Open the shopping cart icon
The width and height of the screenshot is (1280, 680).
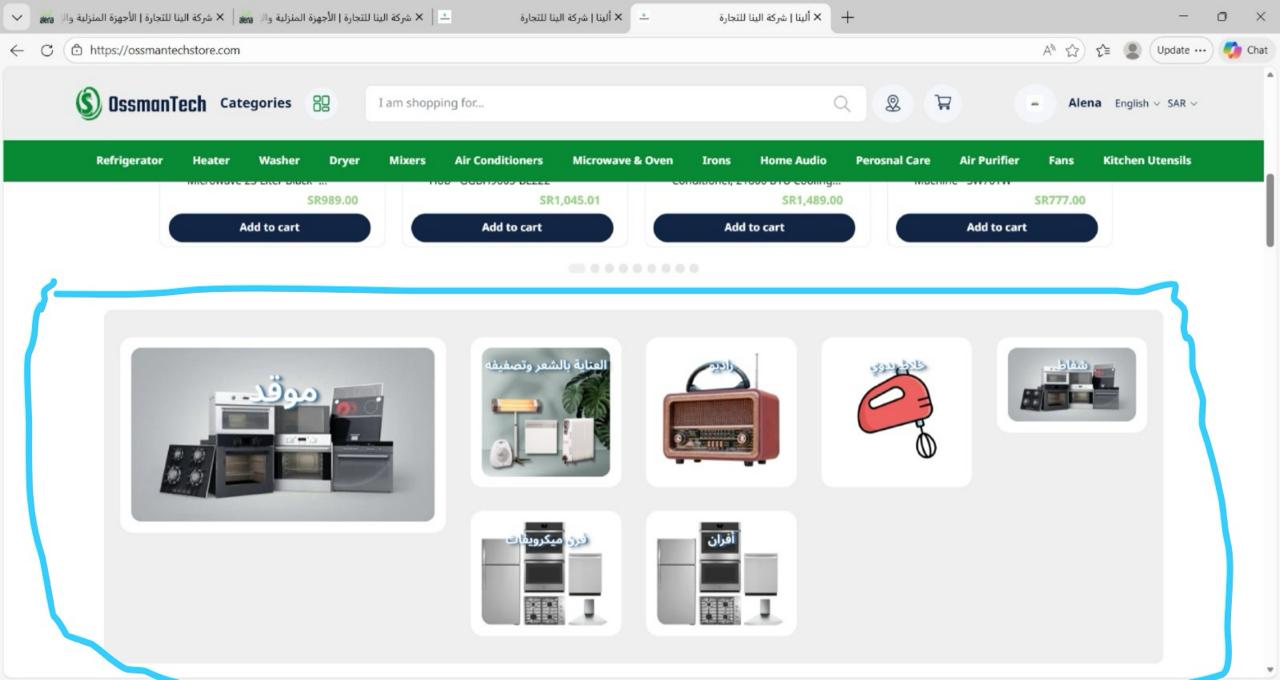(x=942, y=103)
